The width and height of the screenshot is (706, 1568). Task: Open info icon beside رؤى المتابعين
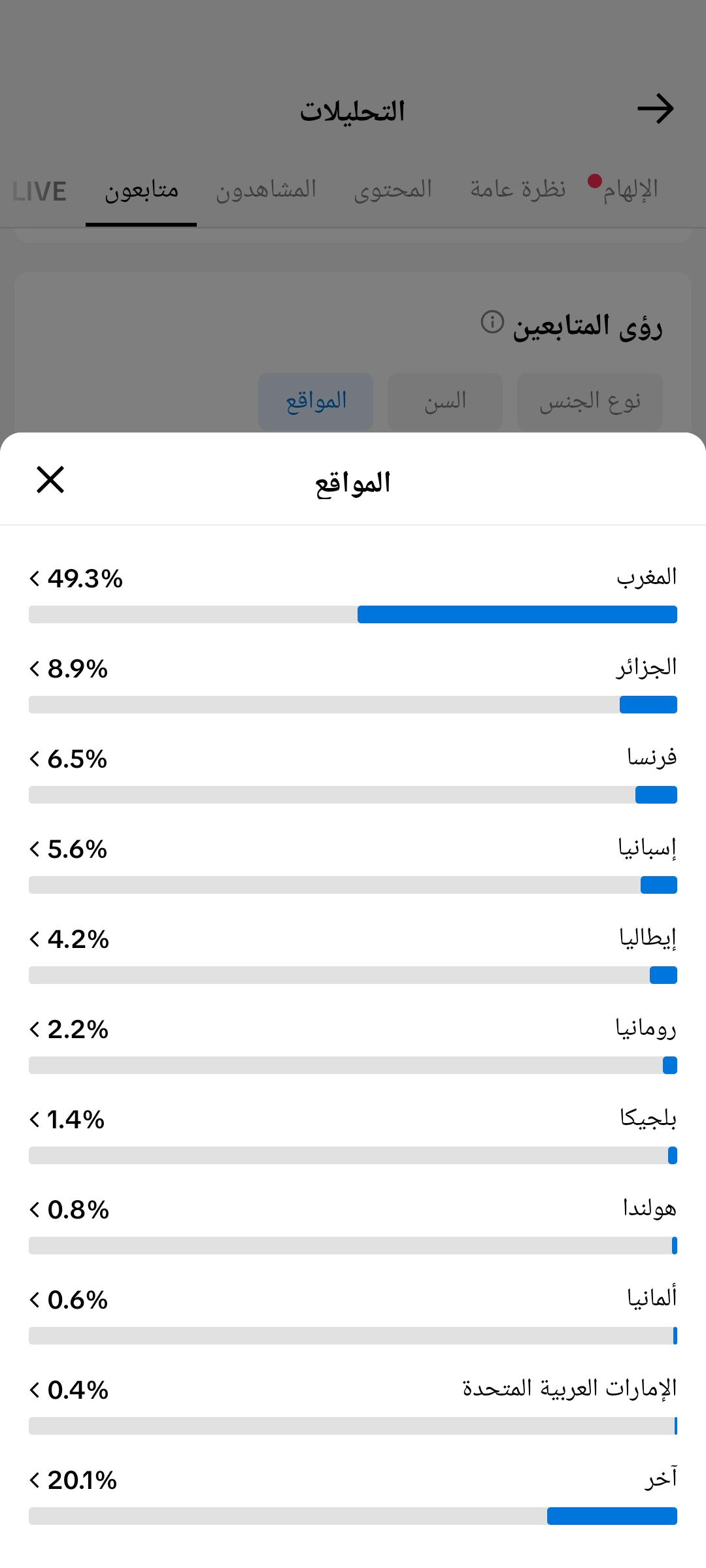(x=492, y=322)
